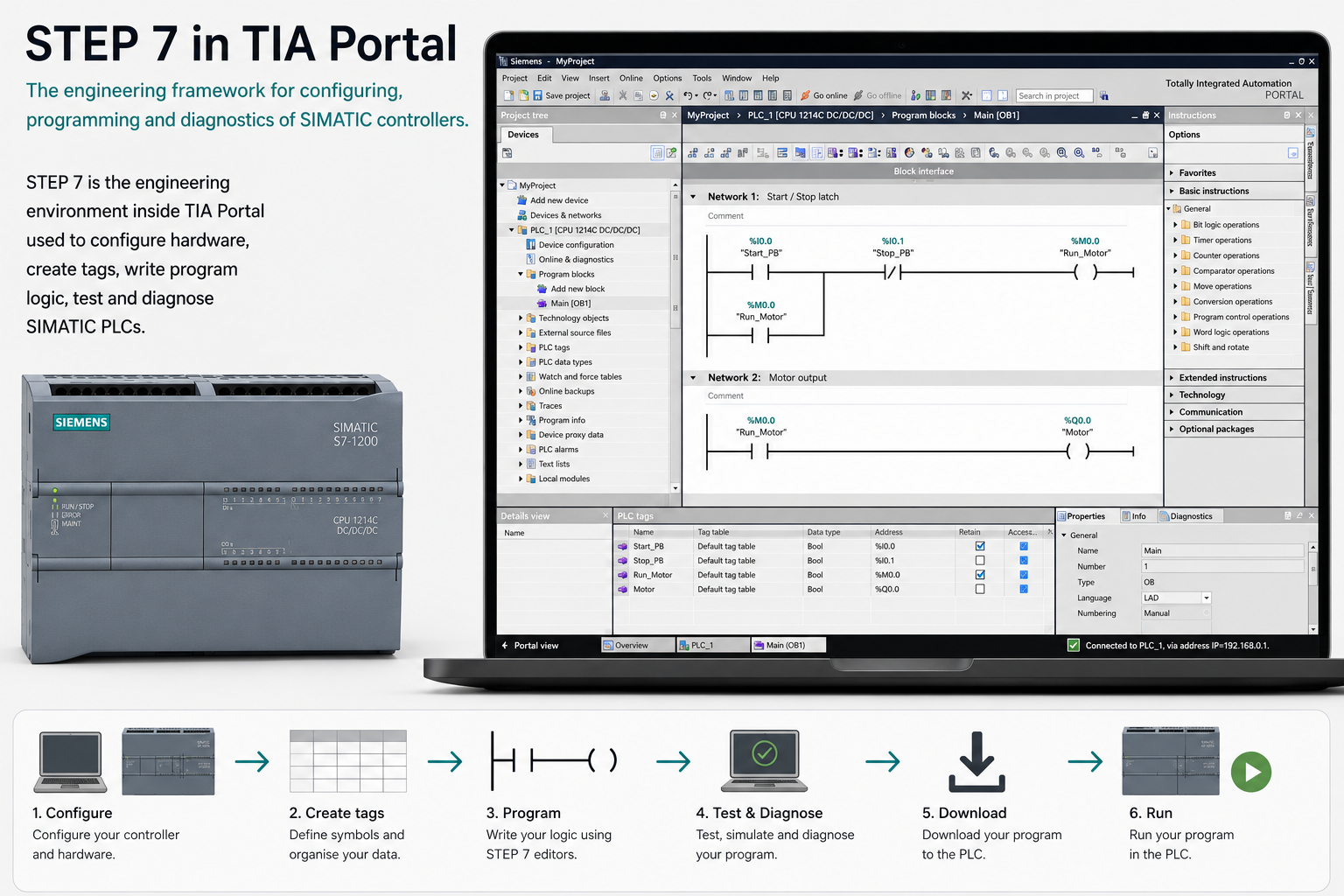This screenshot has height=896, width=1344.
Task: Click the first Insert network icon in editor toolbar
Action: click(693, 152)
